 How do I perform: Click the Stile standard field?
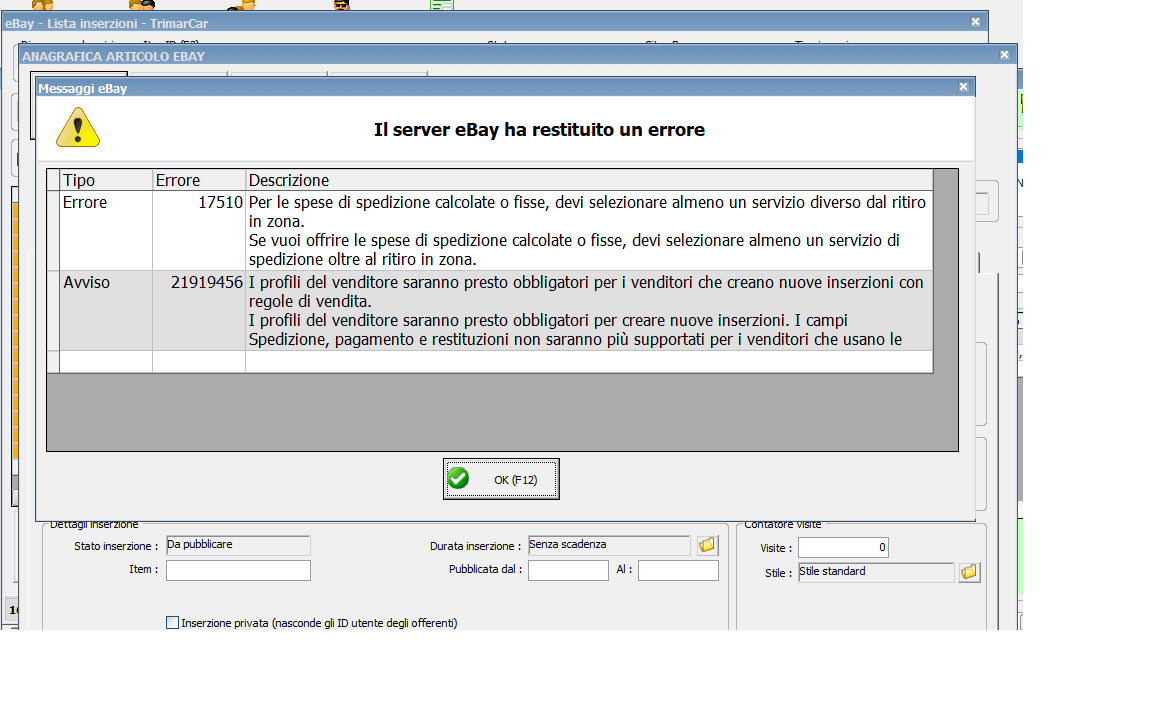(x=876, y=572)
